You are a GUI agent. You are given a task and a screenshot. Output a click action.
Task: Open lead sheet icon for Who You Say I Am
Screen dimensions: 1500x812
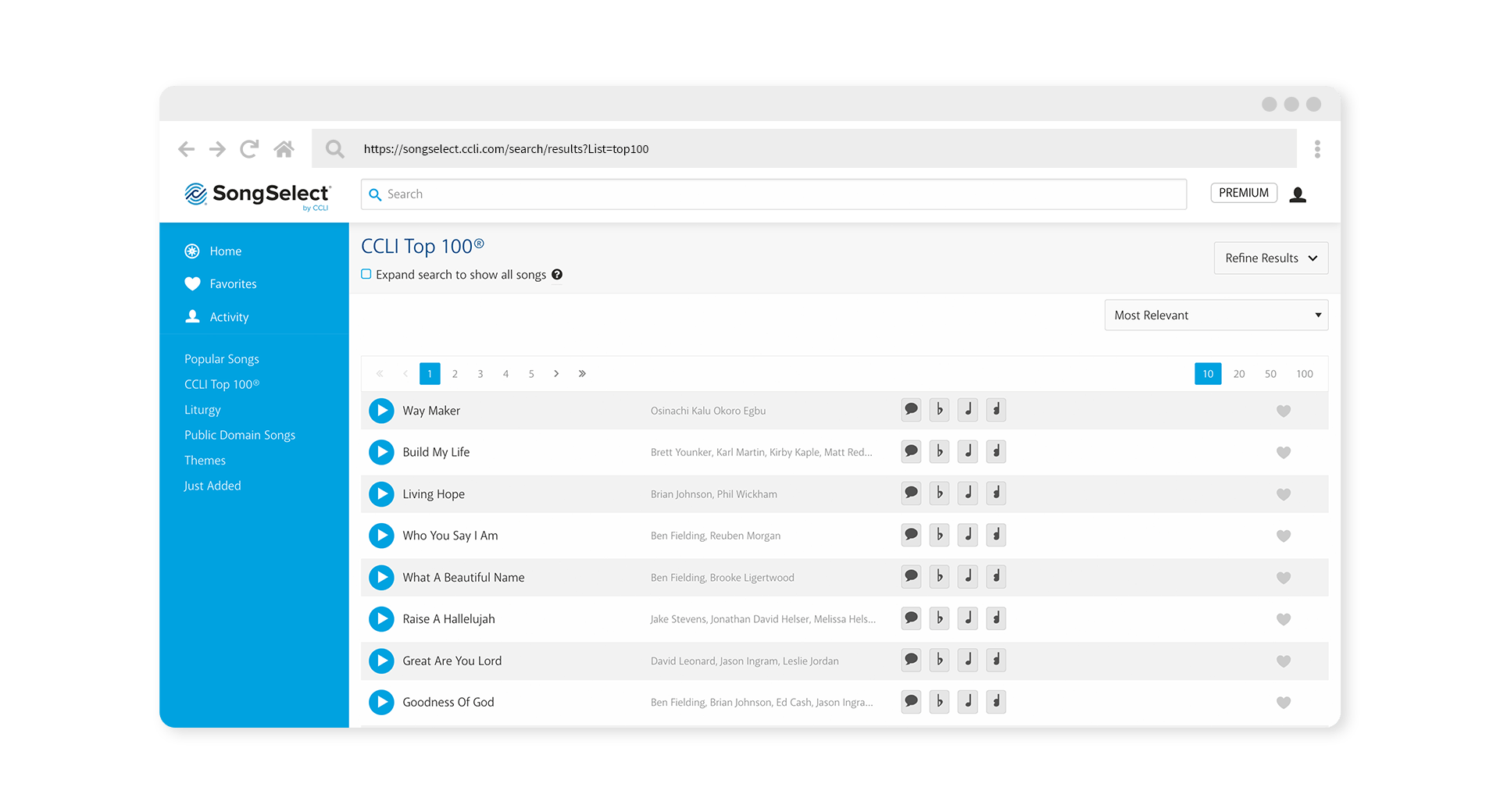pyautogui.click(x=967, y=535)
